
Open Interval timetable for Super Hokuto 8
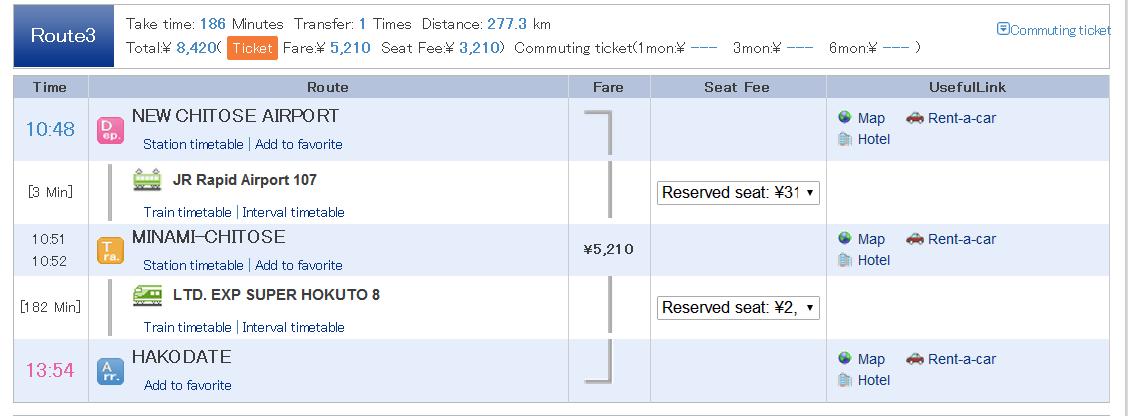[294, 327]
